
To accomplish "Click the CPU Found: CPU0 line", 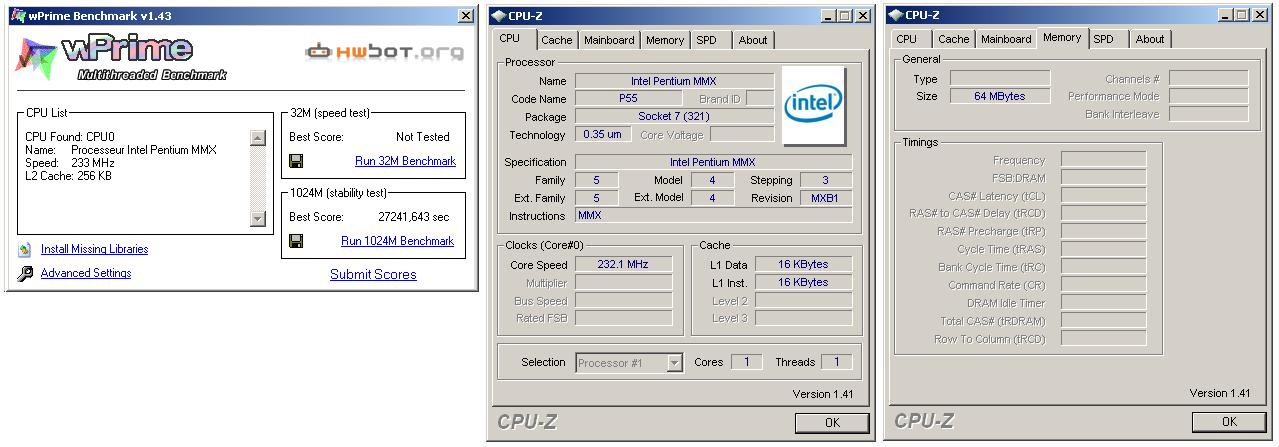I will [x=70, y=137].
